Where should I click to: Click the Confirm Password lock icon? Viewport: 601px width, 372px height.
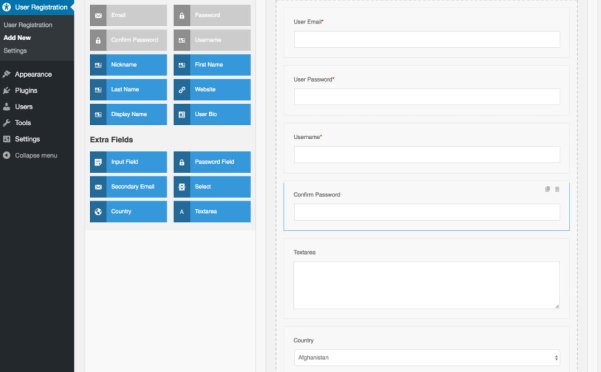[98, 40]
